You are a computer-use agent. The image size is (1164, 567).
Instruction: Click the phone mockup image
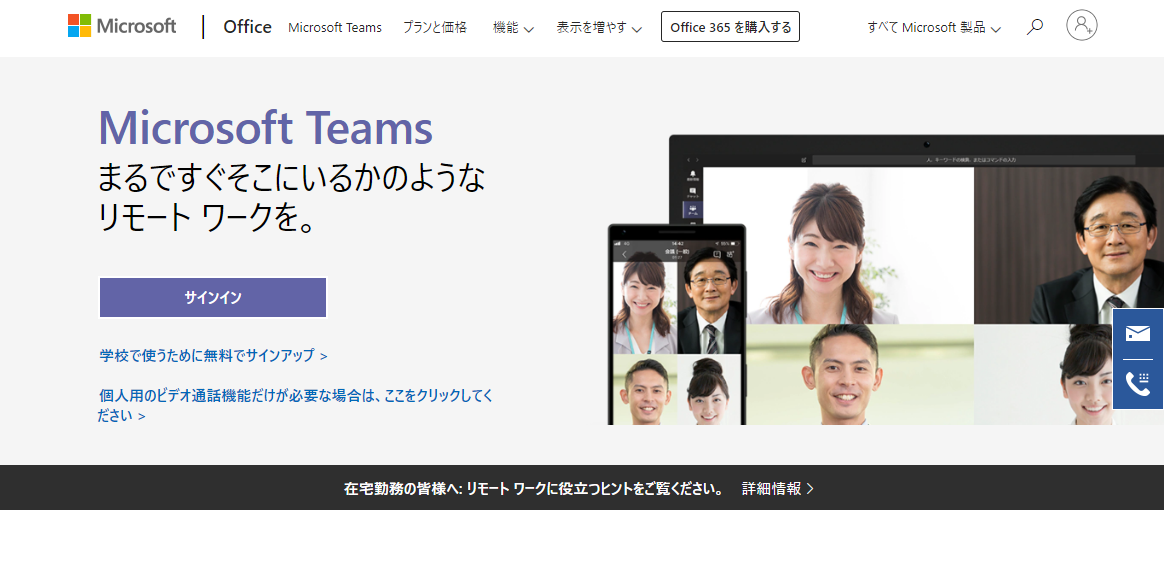(x=676, y=325)
